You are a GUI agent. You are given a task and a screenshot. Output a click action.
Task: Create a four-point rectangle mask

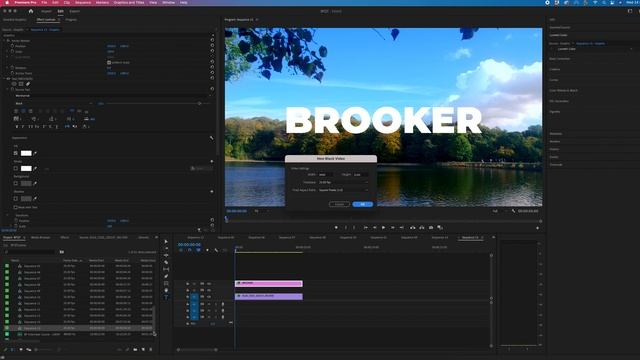(21, 84)
